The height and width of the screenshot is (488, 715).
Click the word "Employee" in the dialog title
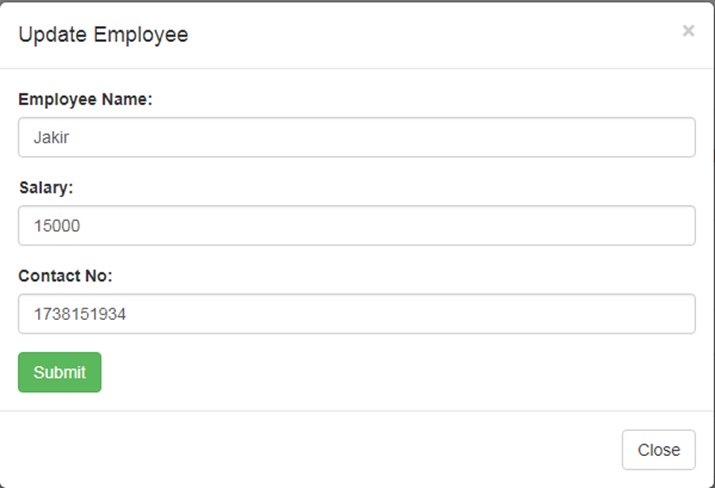coord(140,35)
